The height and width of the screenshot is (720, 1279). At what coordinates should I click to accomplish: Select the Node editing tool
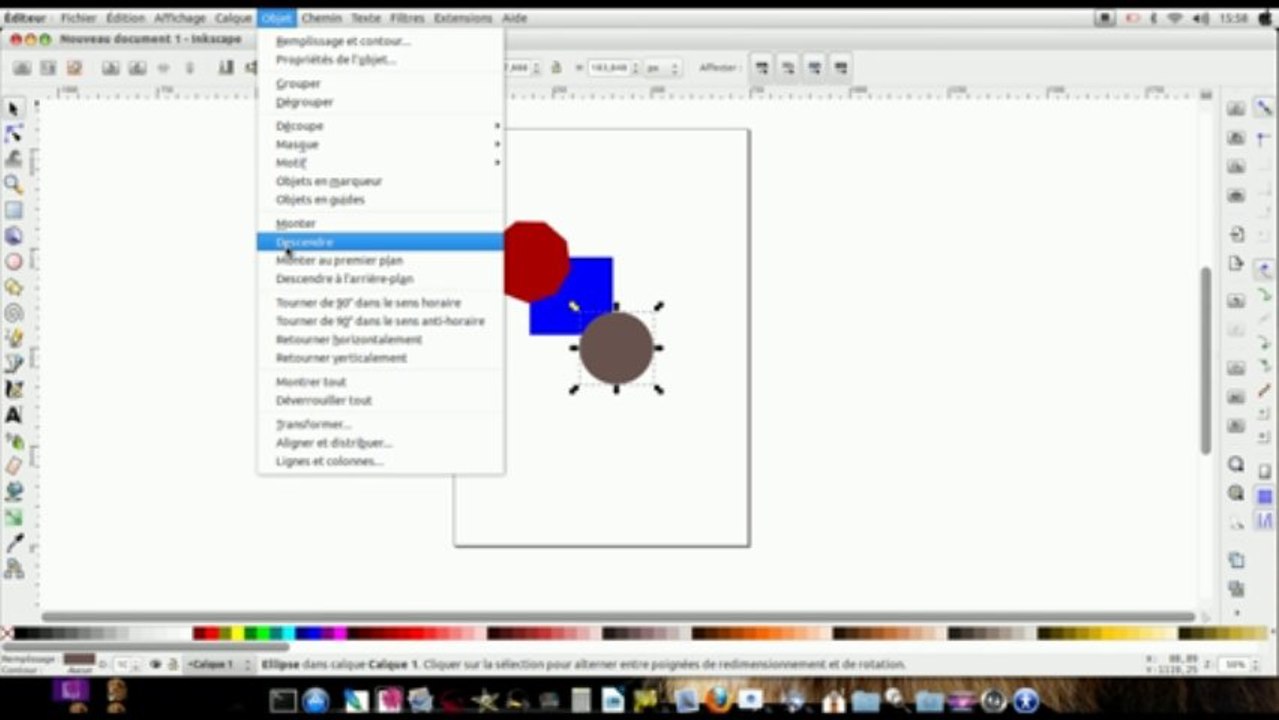(x=14, y=133)
